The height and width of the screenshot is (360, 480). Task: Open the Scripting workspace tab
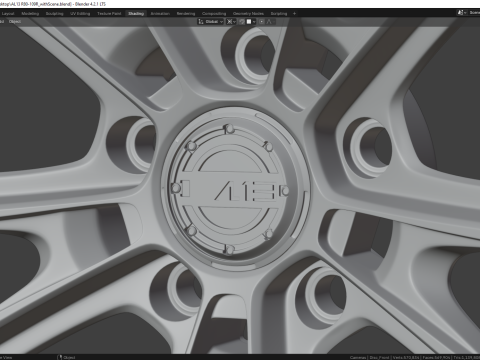279,14
